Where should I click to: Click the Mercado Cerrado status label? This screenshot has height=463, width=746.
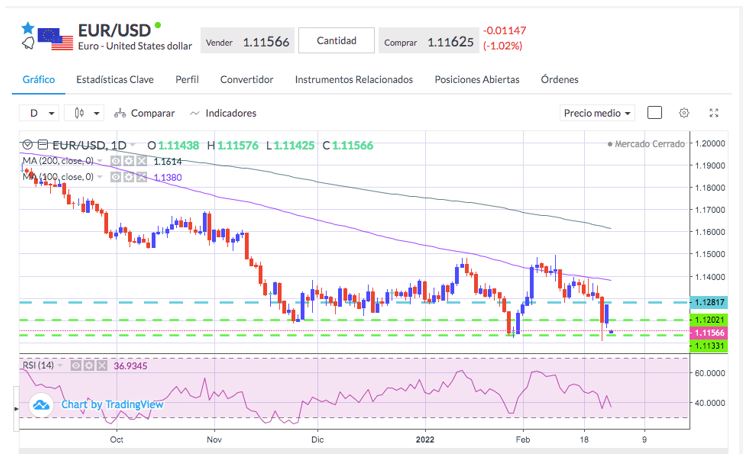pyautogui.click(x=646, y=144)
